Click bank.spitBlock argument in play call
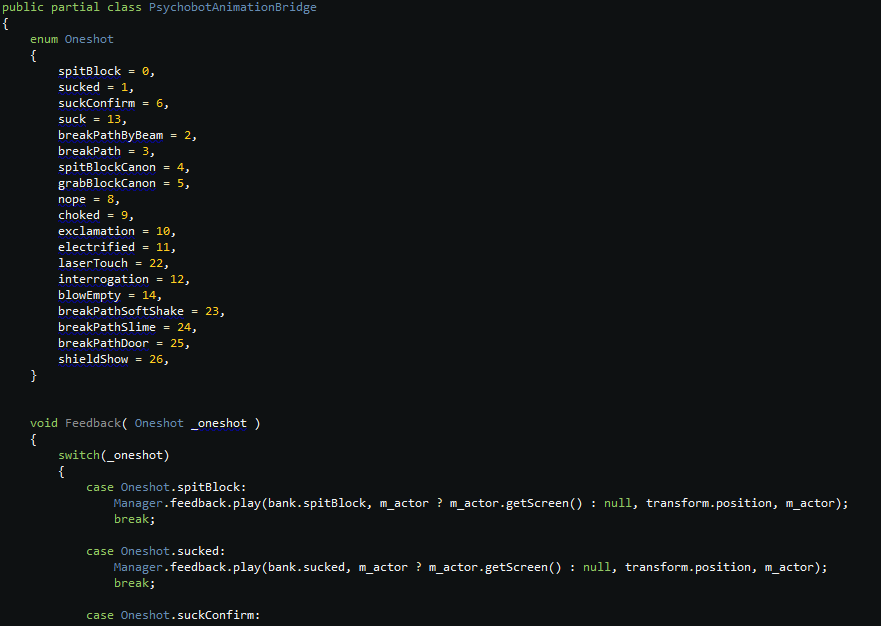Screen dimensions: 881x626 click(317, 503)
